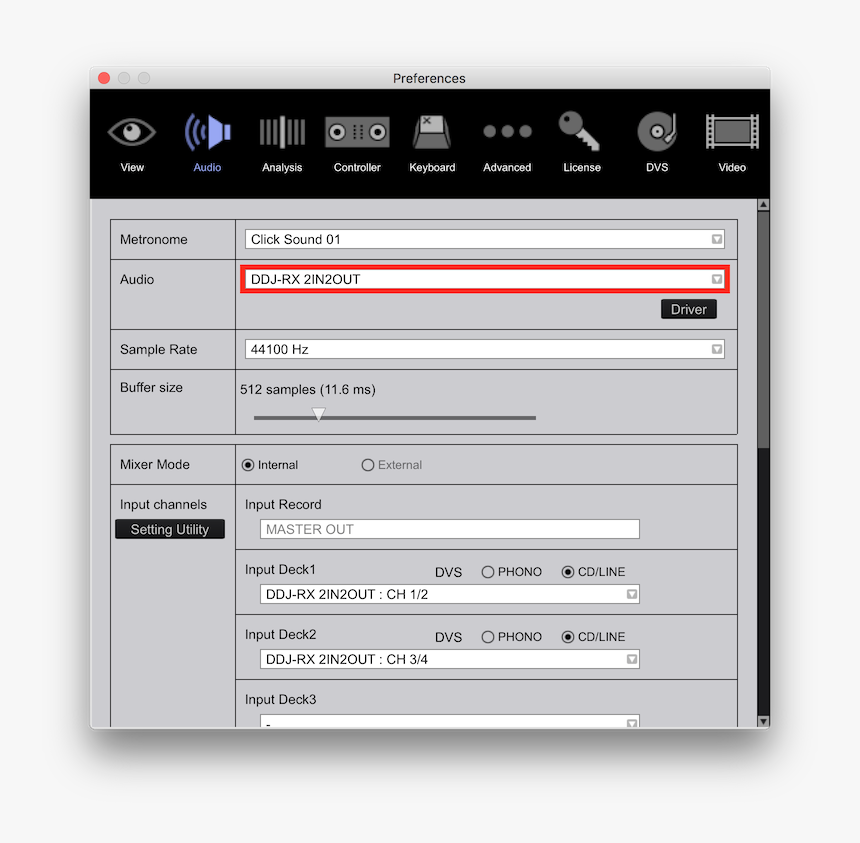
Task: Open the Controller device icon
Action: (357, 132)
